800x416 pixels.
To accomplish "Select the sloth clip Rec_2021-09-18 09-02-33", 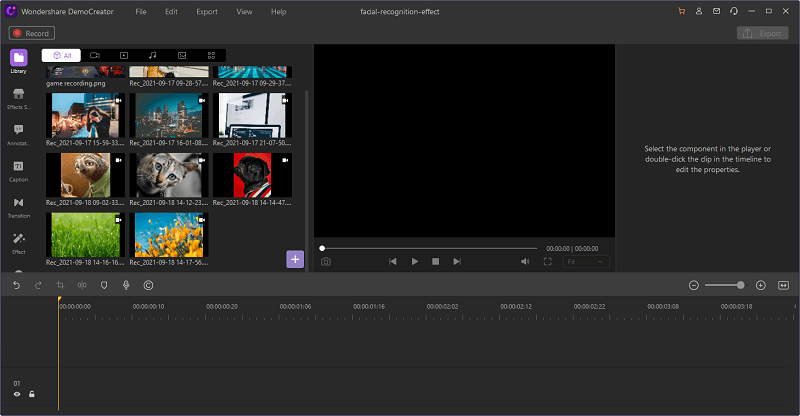I will click(x=85, y=175).
